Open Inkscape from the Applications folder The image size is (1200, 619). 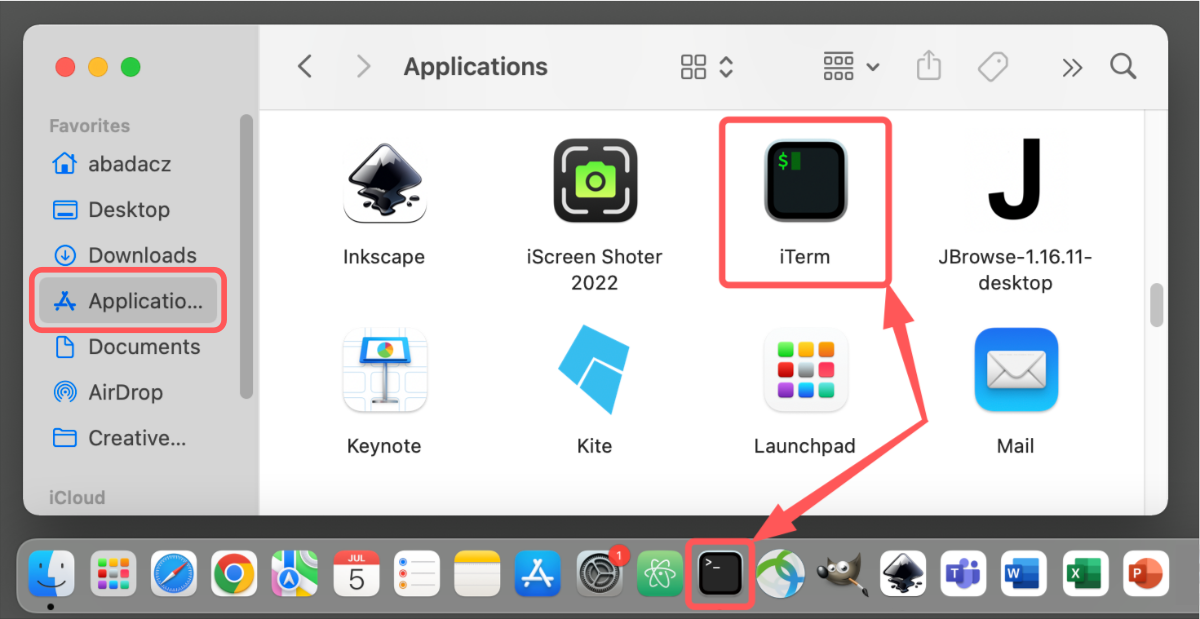[x=384, y=181]
